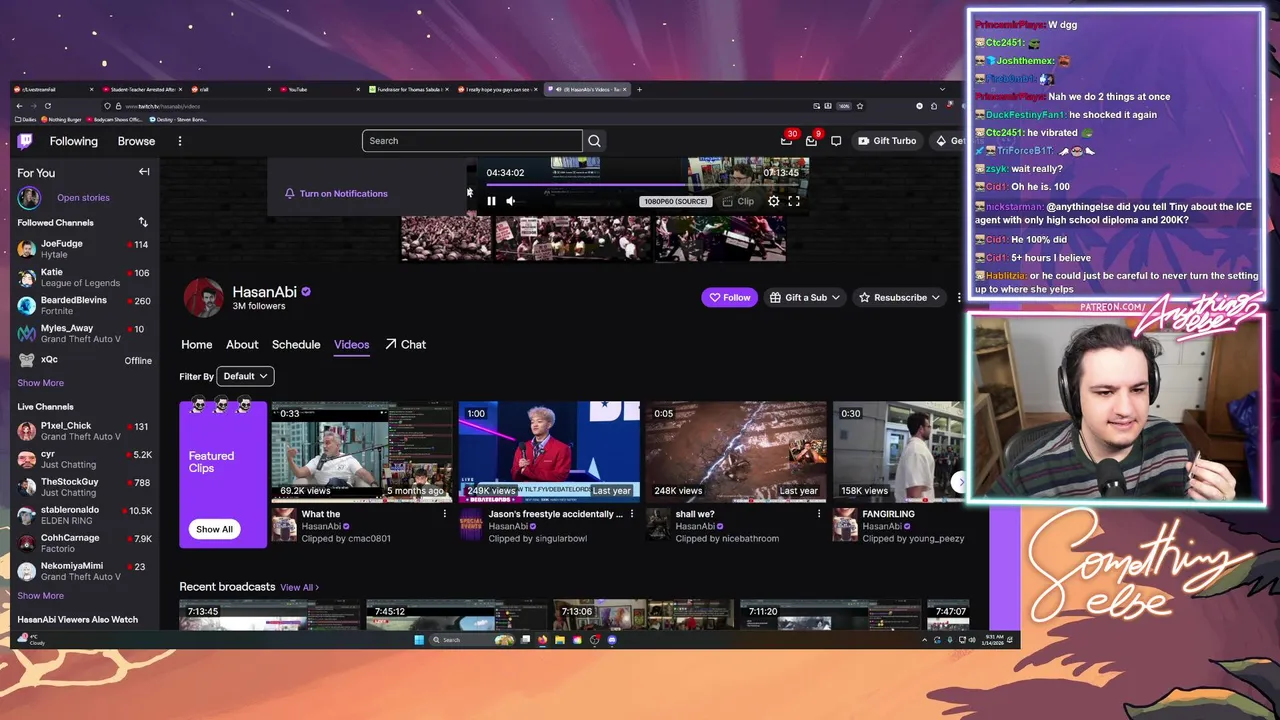Open a new browser tab
Image resolution: width=1280 pixels, height=720 pixels.
tap(640, 89)
